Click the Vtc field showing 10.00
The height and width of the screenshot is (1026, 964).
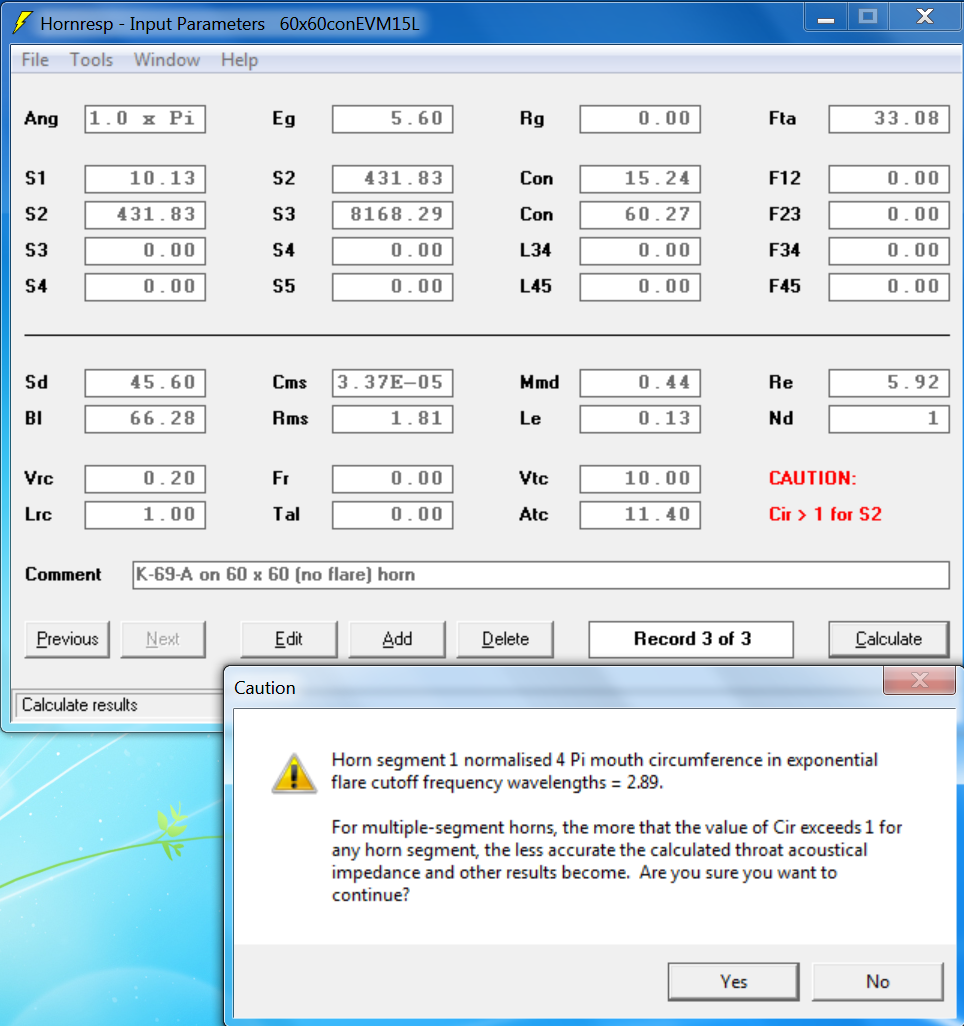pyautogui.click(x=640, y=479)
